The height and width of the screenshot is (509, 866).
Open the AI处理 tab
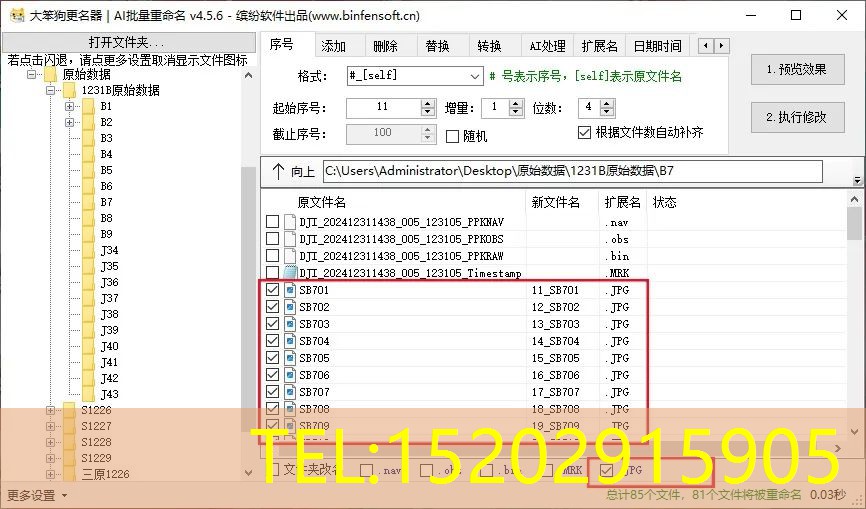point(547,46)
